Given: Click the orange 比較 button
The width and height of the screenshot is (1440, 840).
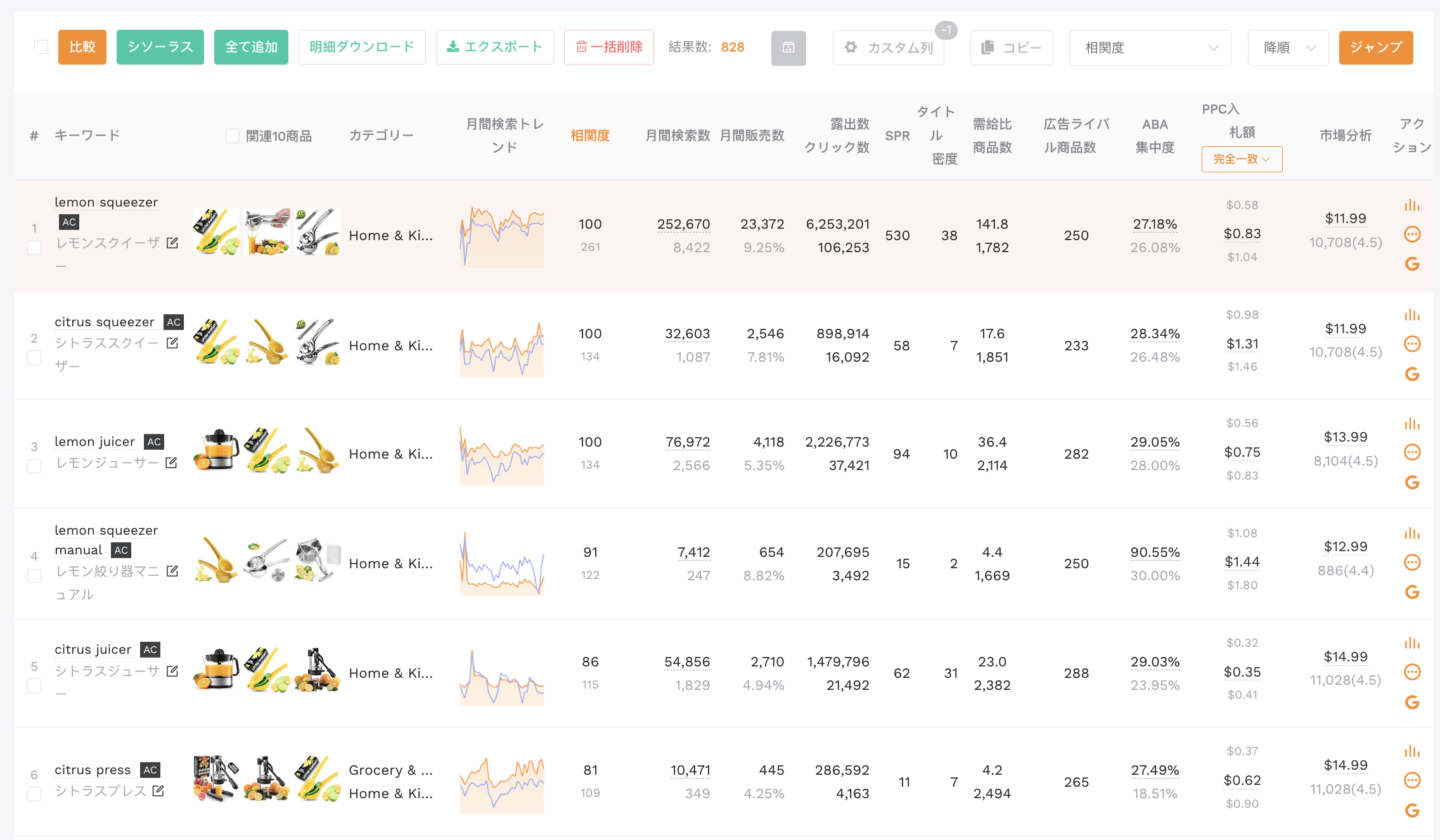Looking at the screenshot, I should click(82, 47).
